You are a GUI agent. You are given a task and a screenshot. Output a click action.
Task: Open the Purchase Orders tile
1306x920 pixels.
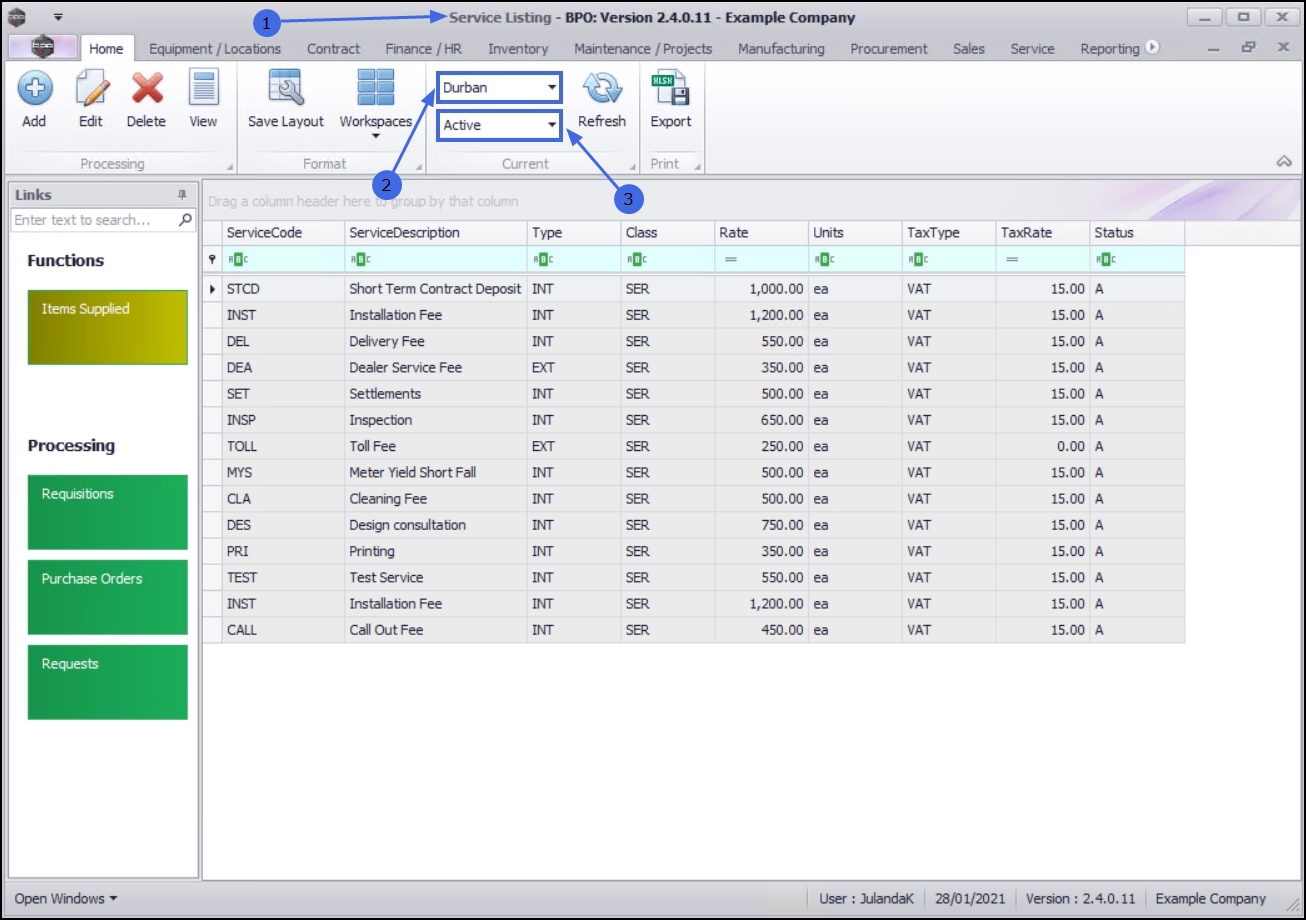(108, 597)
